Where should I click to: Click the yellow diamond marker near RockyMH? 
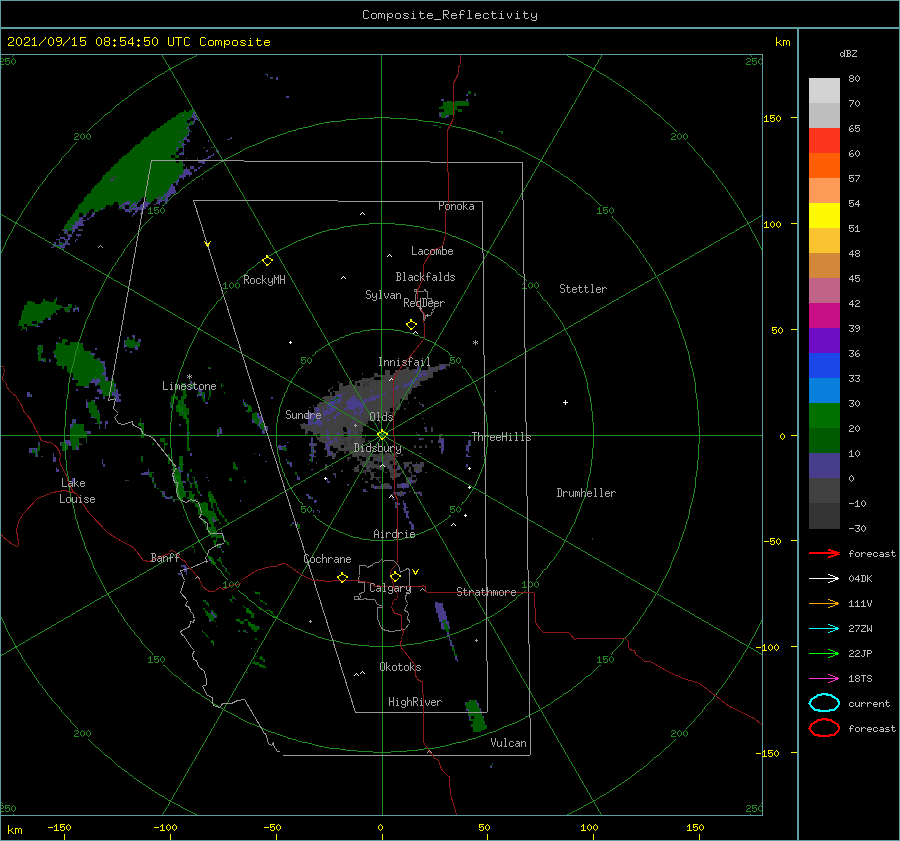pos(267,261)
